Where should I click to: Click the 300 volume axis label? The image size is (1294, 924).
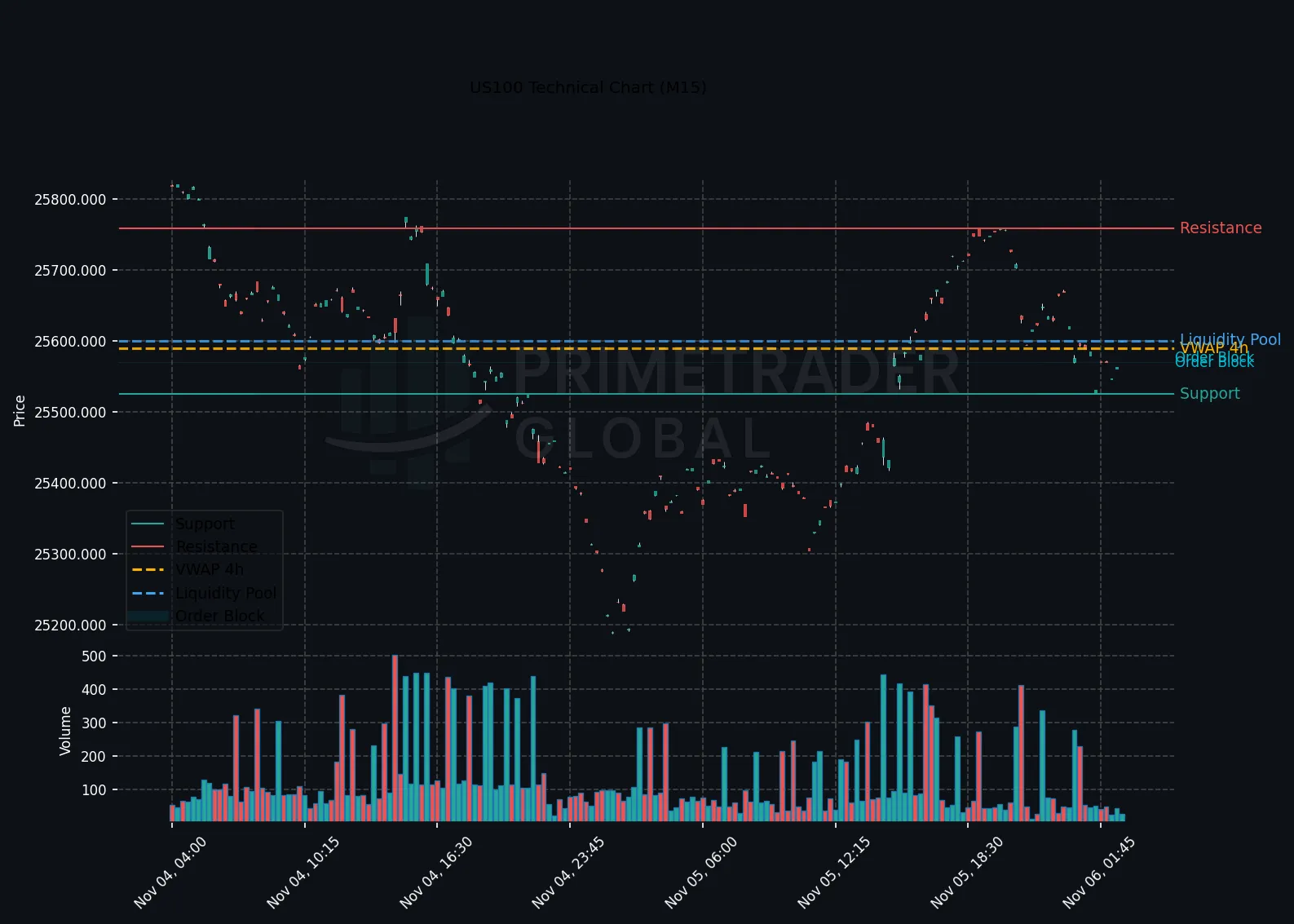coord(95,723)
